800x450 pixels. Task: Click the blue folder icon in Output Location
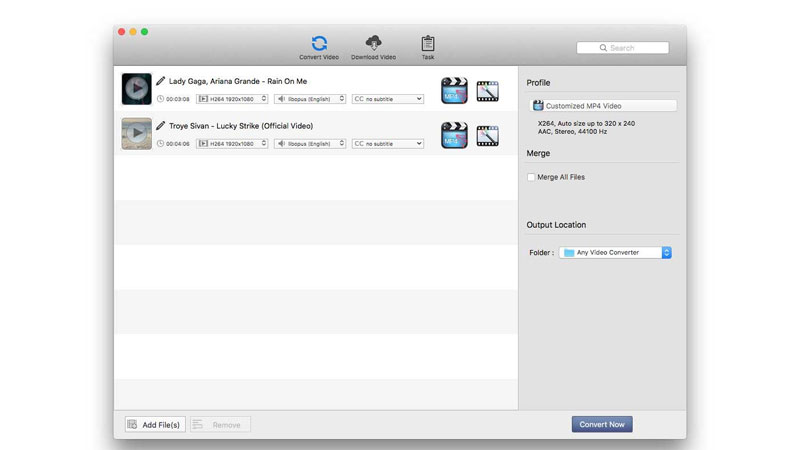[x=569, y=253]
